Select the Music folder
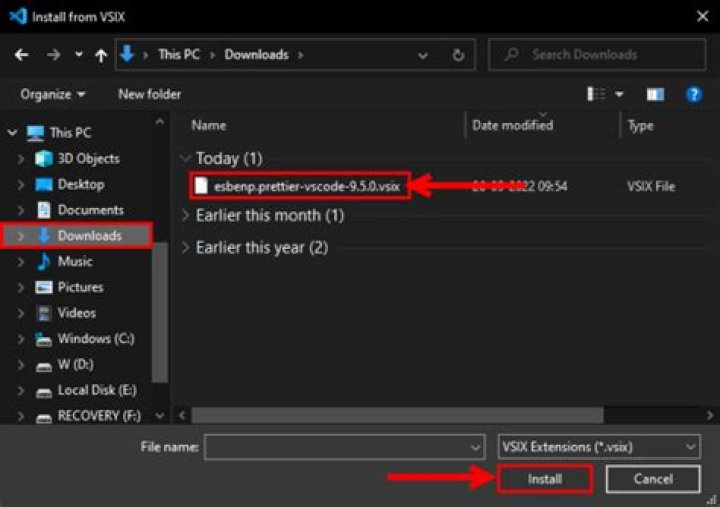Screen dimensions: 720x507 (75, 262)
